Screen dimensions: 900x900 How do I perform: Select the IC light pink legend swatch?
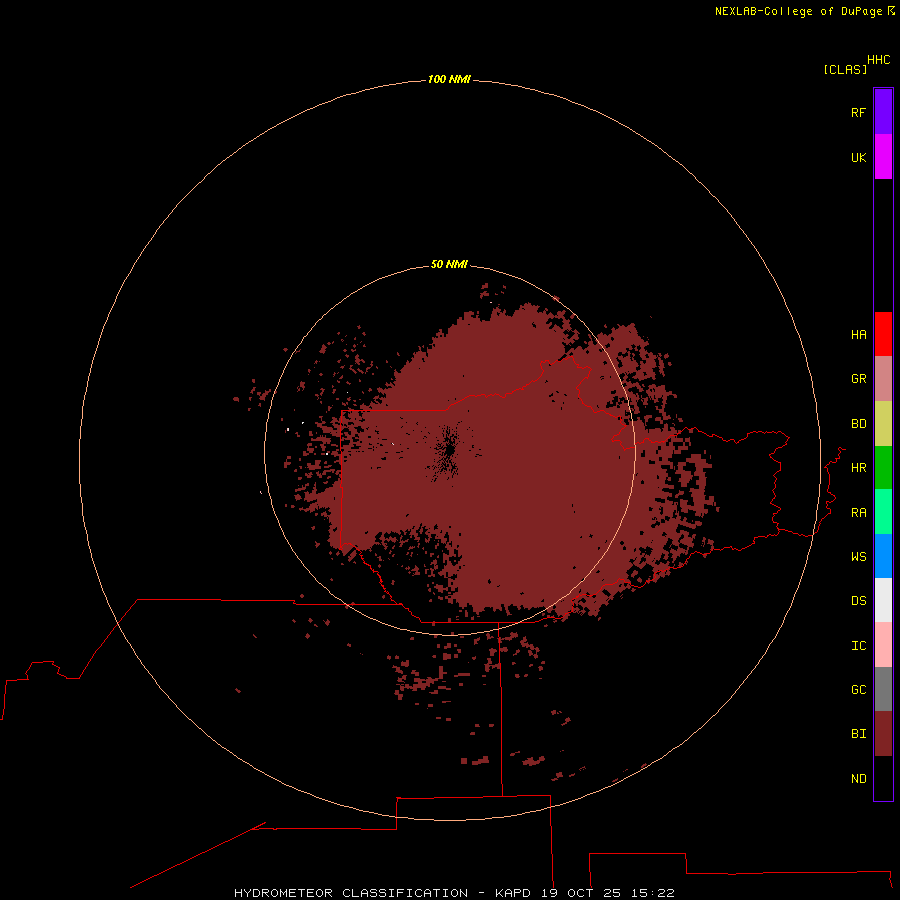pyautogui.click(x=883, y=645)
